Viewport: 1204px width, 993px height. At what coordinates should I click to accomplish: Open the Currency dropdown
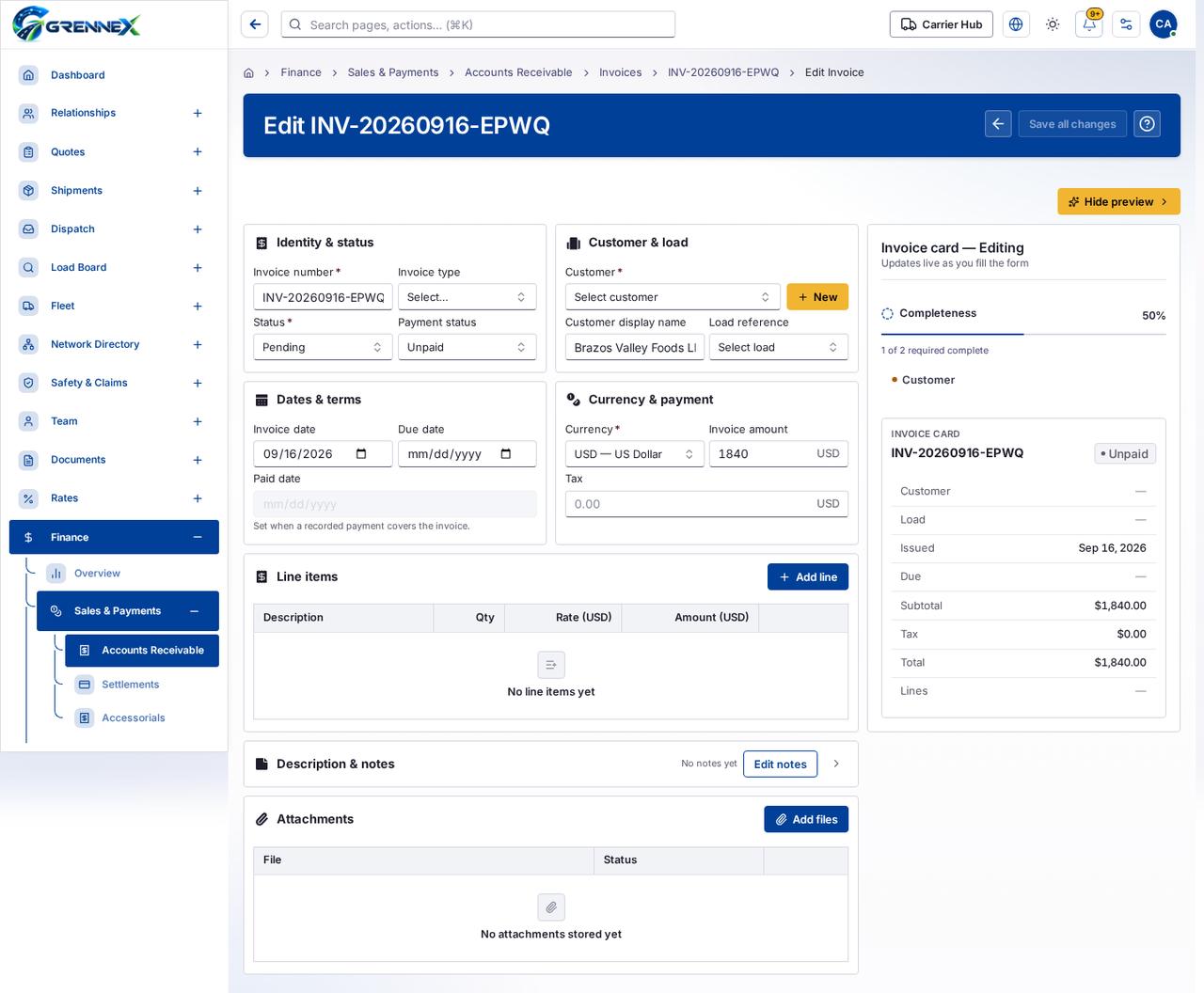tap(634, 454)
